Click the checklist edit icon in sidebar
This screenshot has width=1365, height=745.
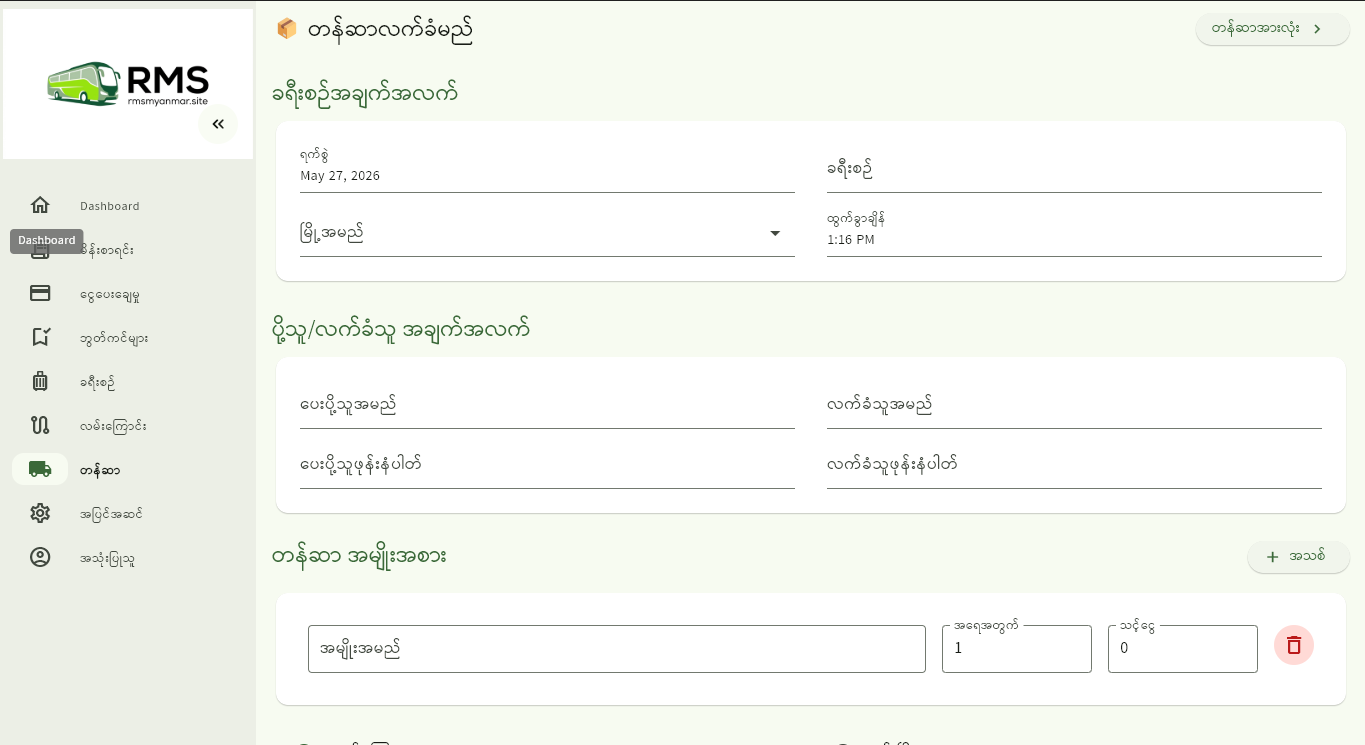tap(40, 337)
